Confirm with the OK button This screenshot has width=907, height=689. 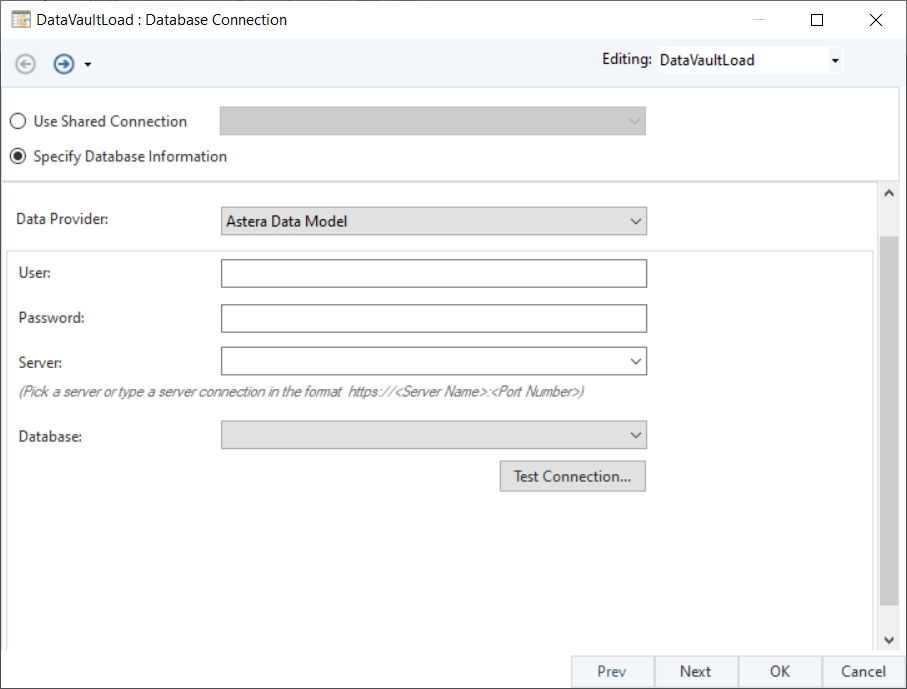click(780, 672)
